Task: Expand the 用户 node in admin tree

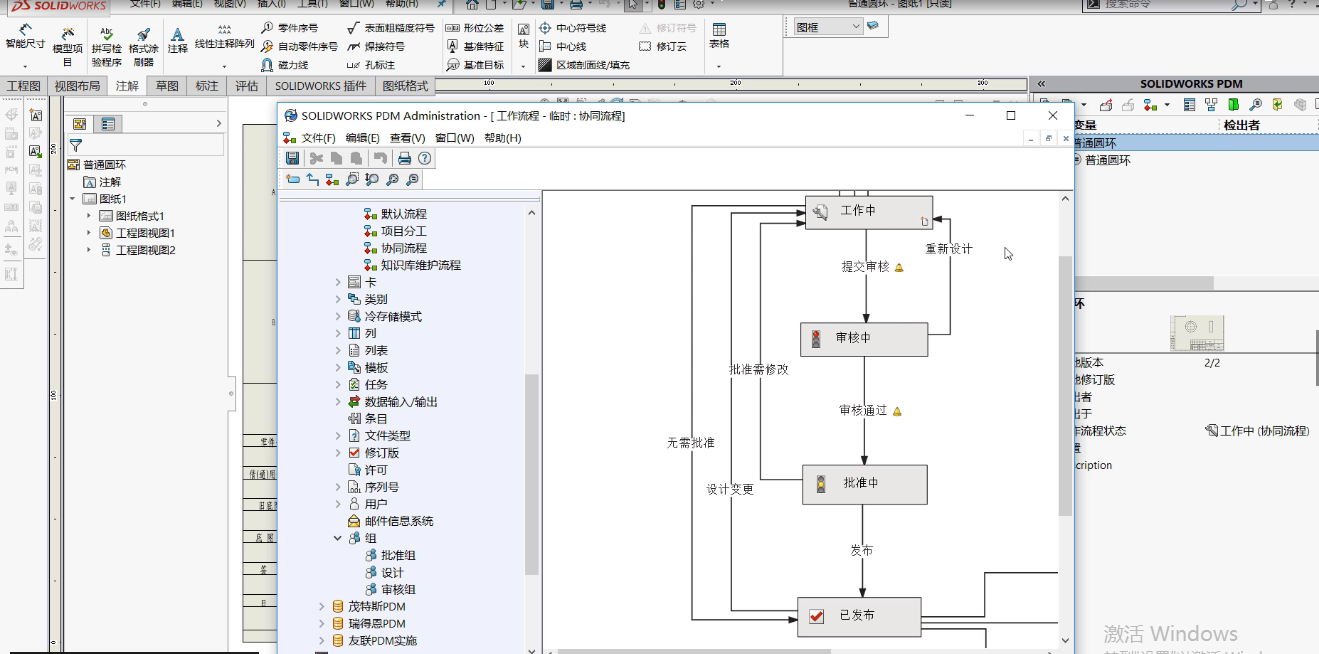Action: pyautogui.click(x=338, y=504)
